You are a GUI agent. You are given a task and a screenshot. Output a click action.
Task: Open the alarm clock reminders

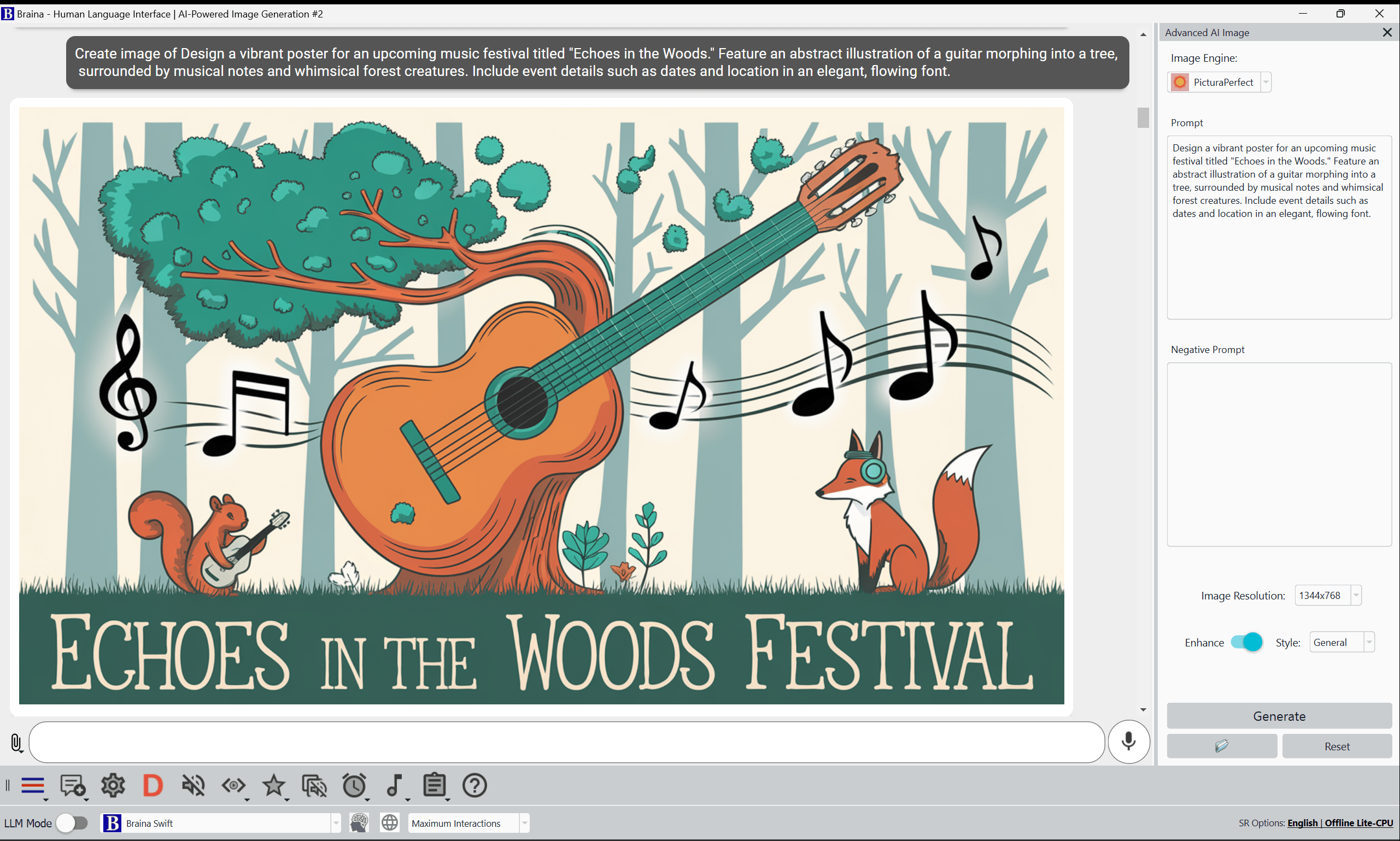pyautogui.click(x=354, y=785)
